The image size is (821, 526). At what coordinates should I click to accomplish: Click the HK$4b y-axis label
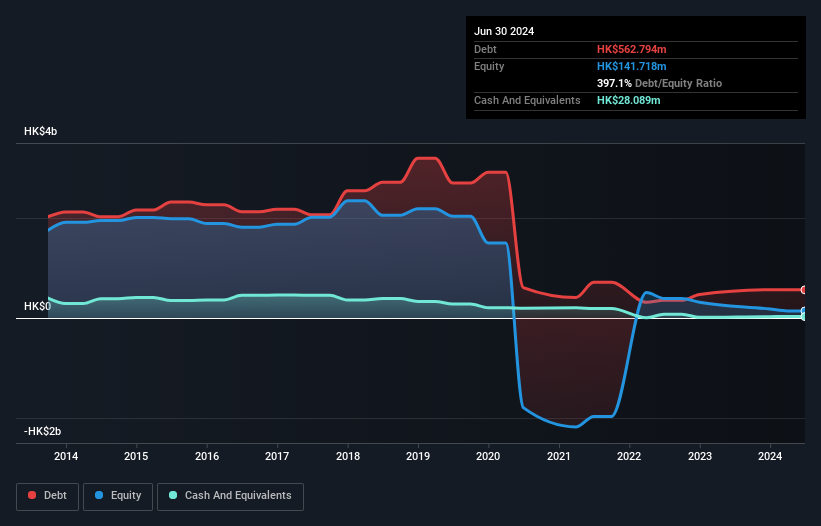(x=40, y=131)
